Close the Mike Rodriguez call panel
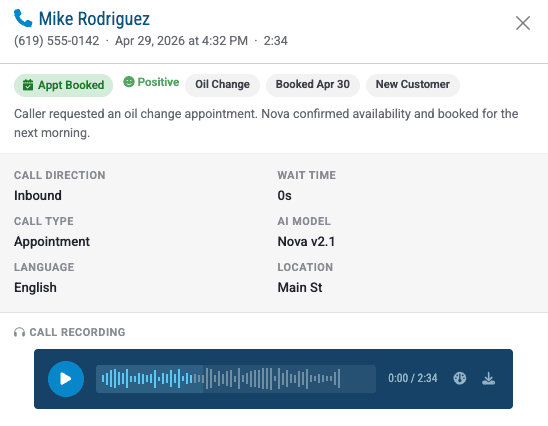Screen dimensions: 548x426 click(523, 23)
